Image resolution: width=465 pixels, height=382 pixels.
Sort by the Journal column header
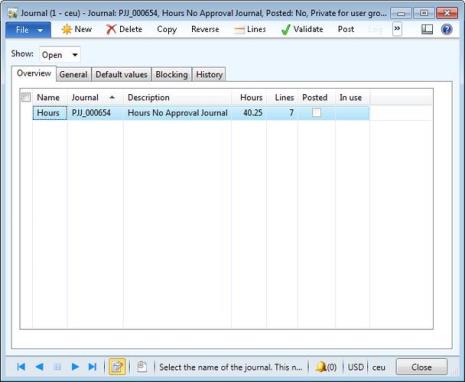95,98
